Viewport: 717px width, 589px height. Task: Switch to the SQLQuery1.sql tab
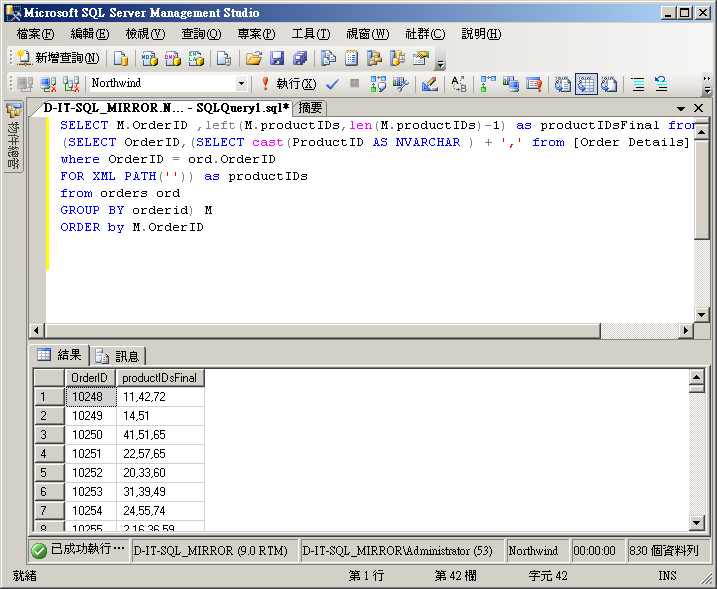click(x=166, y=108)
